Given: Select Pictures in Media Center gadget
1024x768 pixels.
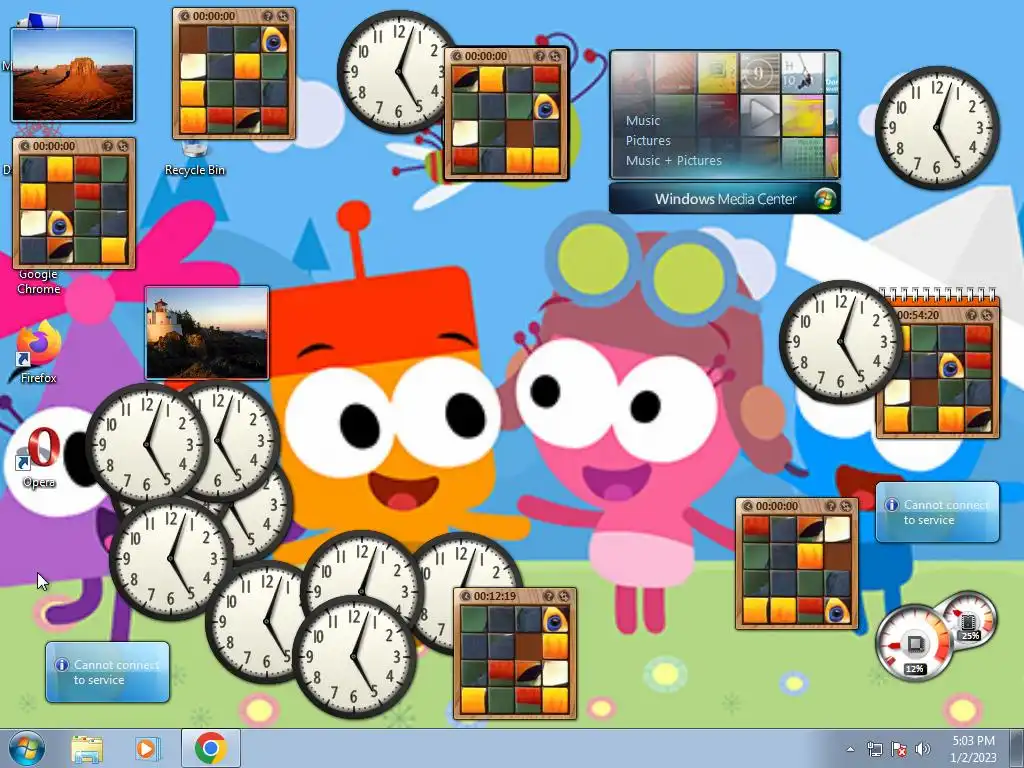Looking at the screenshot, I should [x=648, y=140].
